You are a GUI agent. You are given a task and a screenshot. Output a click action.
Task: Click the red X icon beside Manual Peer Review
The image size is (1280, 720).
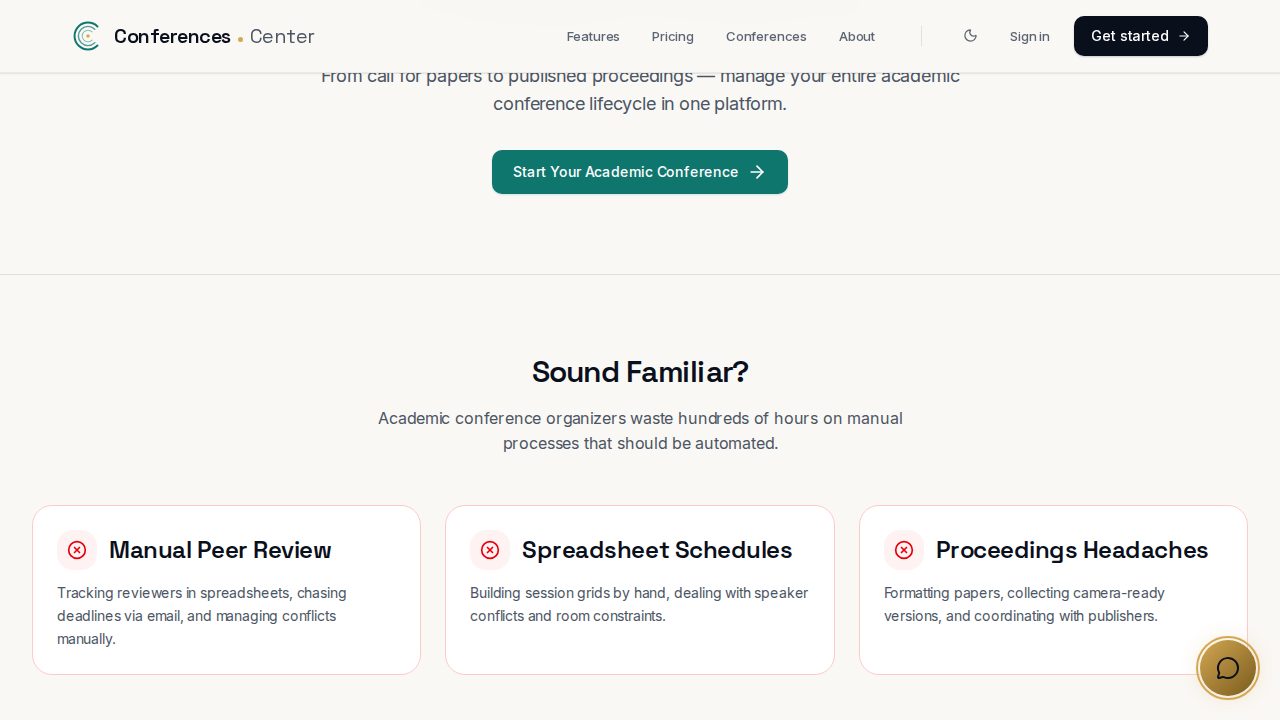(x=77, y=550)
